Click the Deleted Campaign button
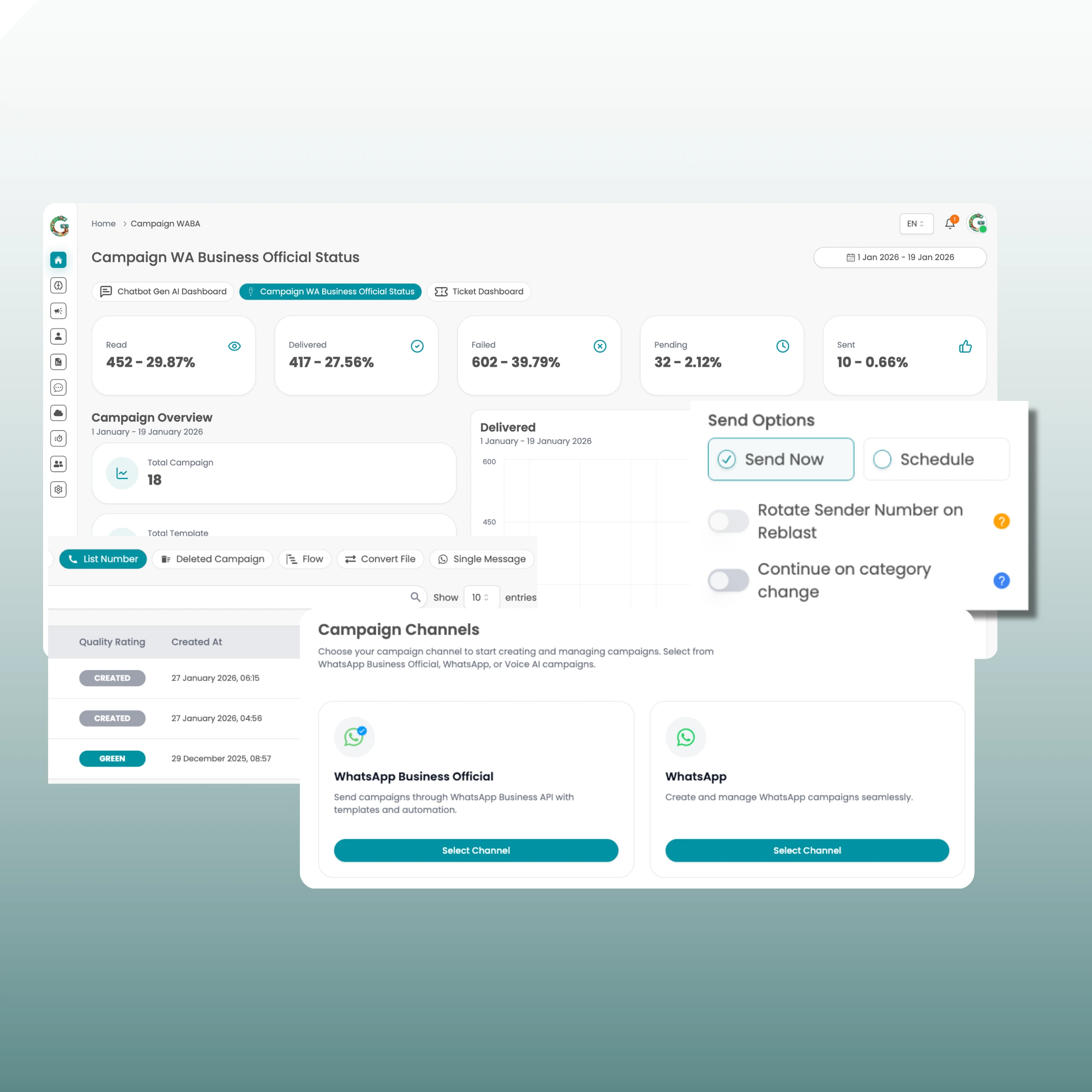The image size is (1092, 1092). click(x=212, y=559)
